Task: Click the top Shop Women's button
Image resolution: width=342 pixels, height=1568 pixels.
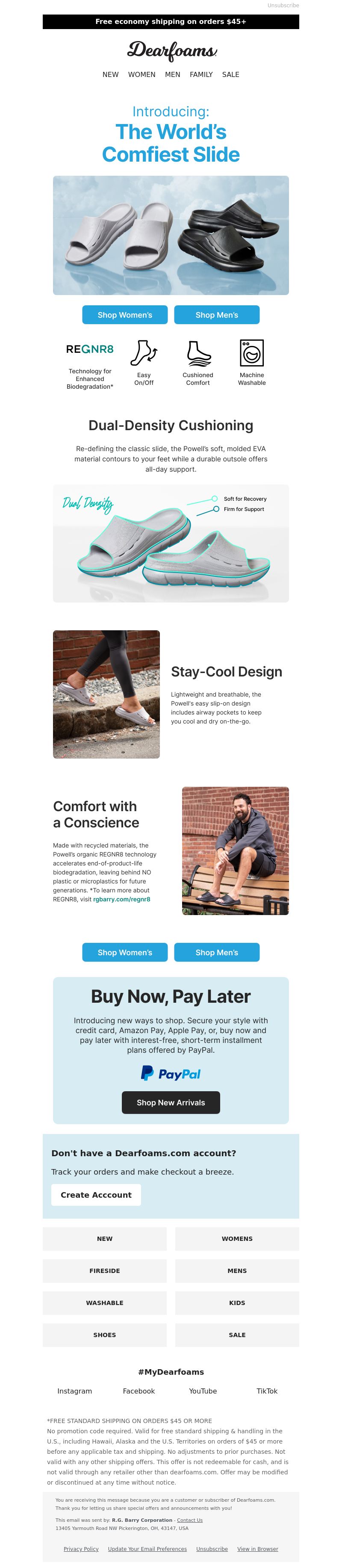Action: coord(125,315)
